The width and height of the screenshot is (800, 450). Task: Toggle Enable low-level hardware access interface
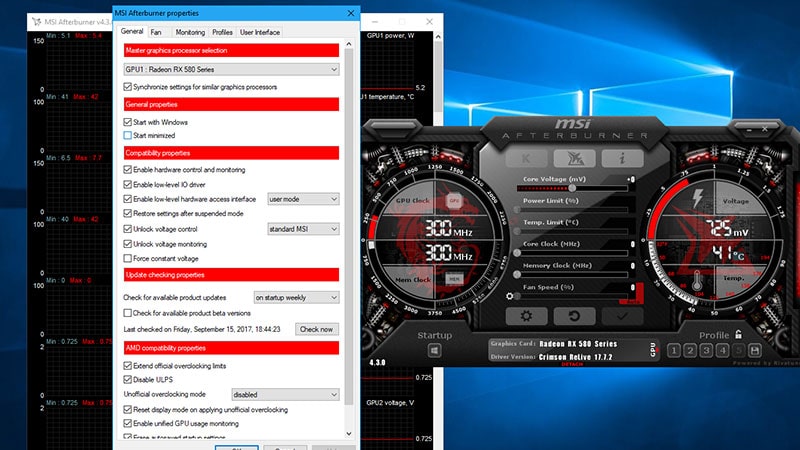point(128,199)
